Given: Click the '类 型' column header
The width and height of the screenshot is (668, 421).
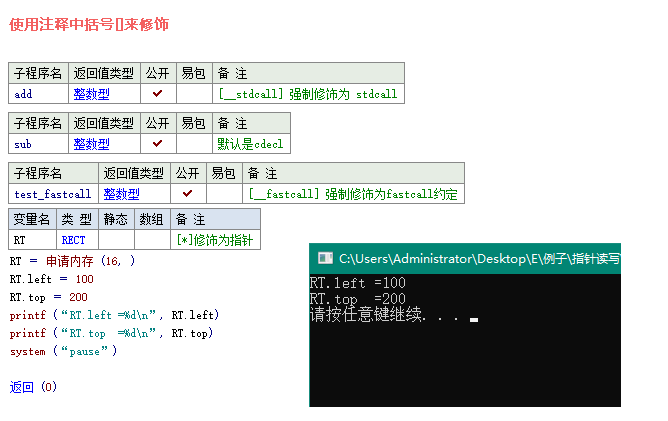Looking at the screenshot, I should pos(77,219).
